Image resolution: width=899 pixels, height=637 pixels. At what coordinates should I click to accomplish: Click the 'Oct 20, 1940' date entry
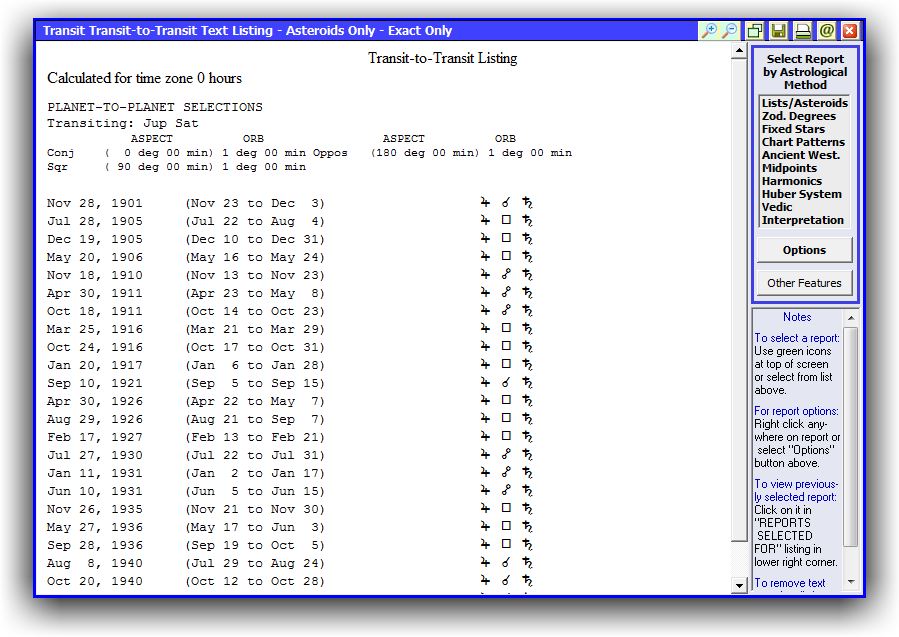[95, 581]
